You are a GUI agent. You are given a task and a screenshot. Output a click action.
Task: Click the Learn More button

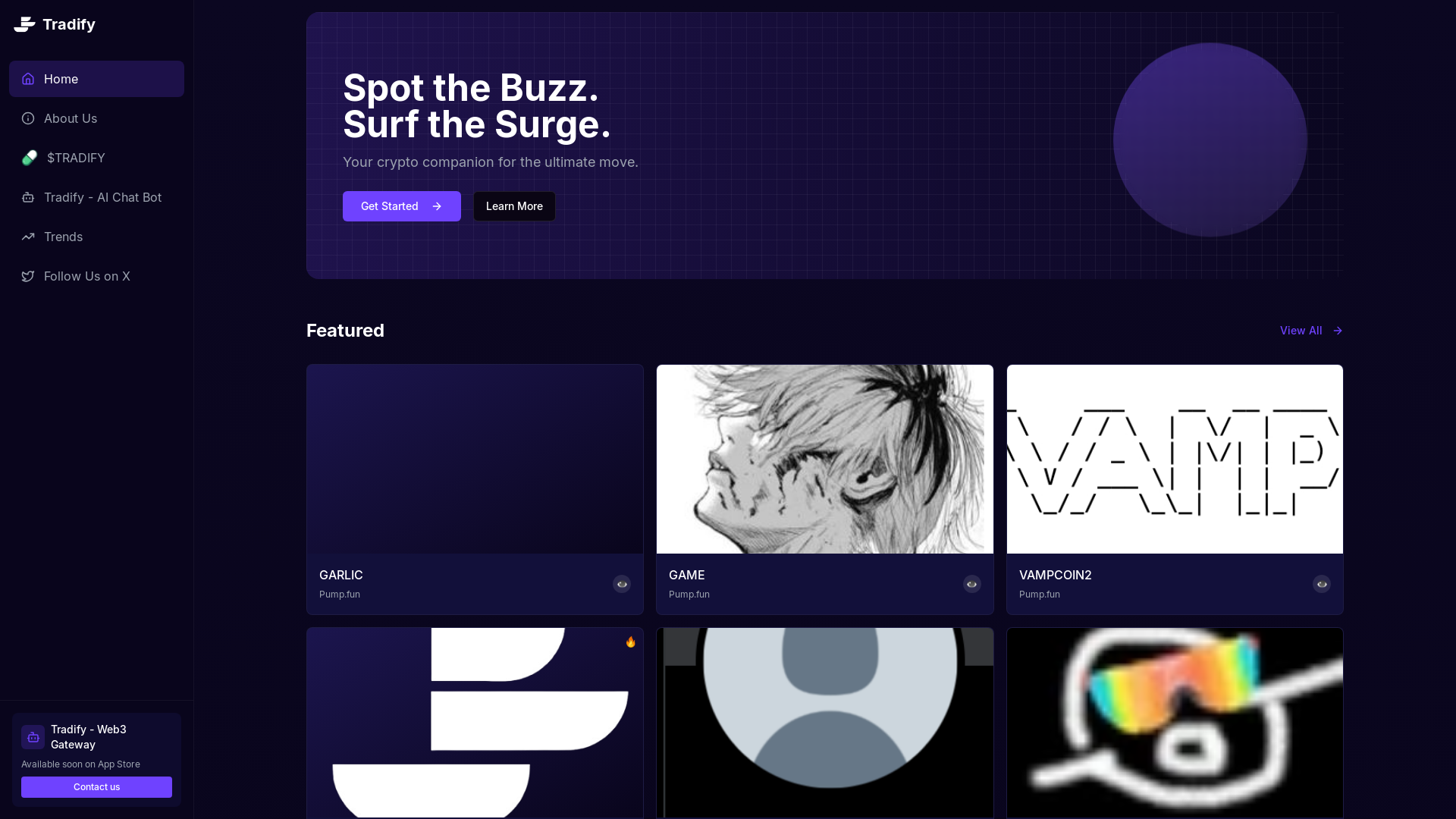(514, 206)
